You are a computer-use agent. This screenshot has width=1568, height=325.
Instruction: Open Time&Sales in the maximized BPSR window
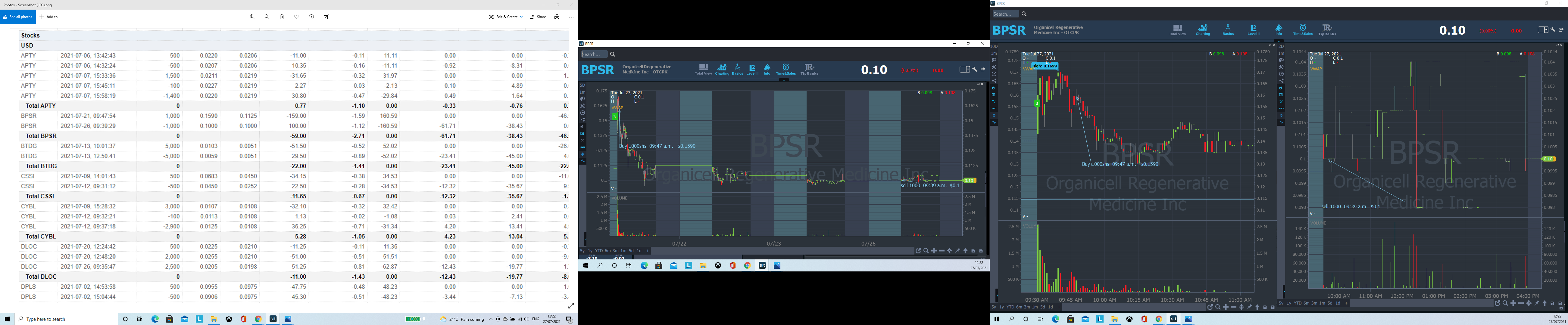pos(1303,29)
